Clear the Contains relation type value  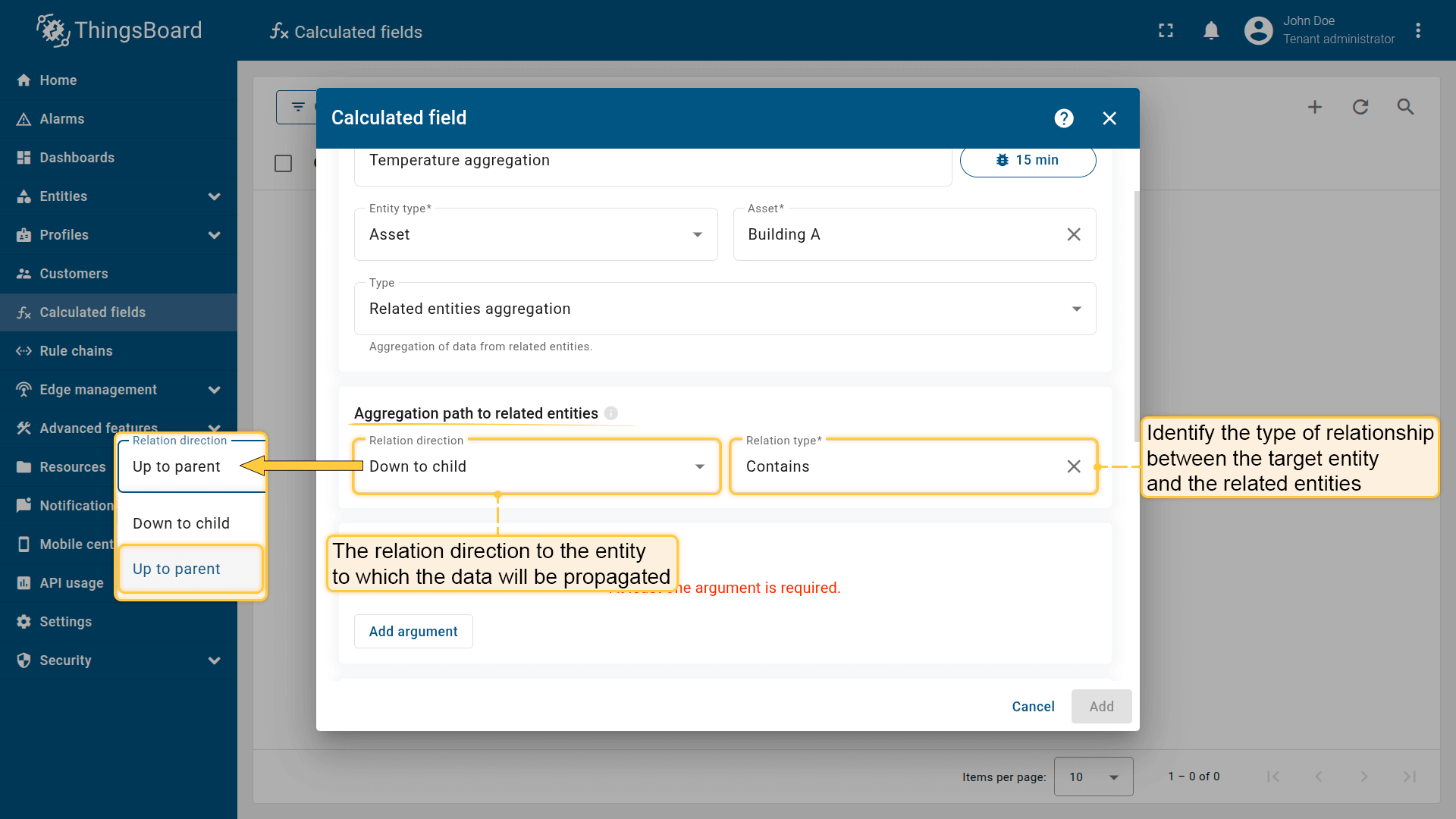tap(1074, 466)
